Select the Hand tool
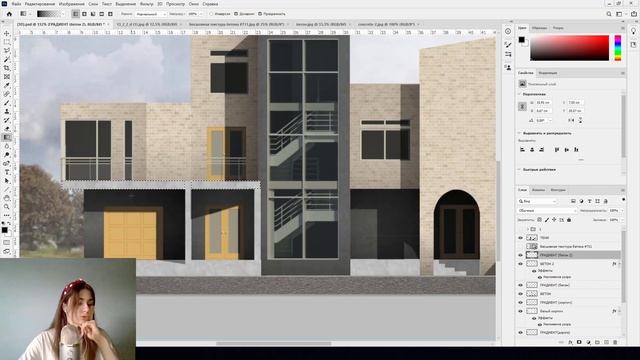 [x=7, y=198]
